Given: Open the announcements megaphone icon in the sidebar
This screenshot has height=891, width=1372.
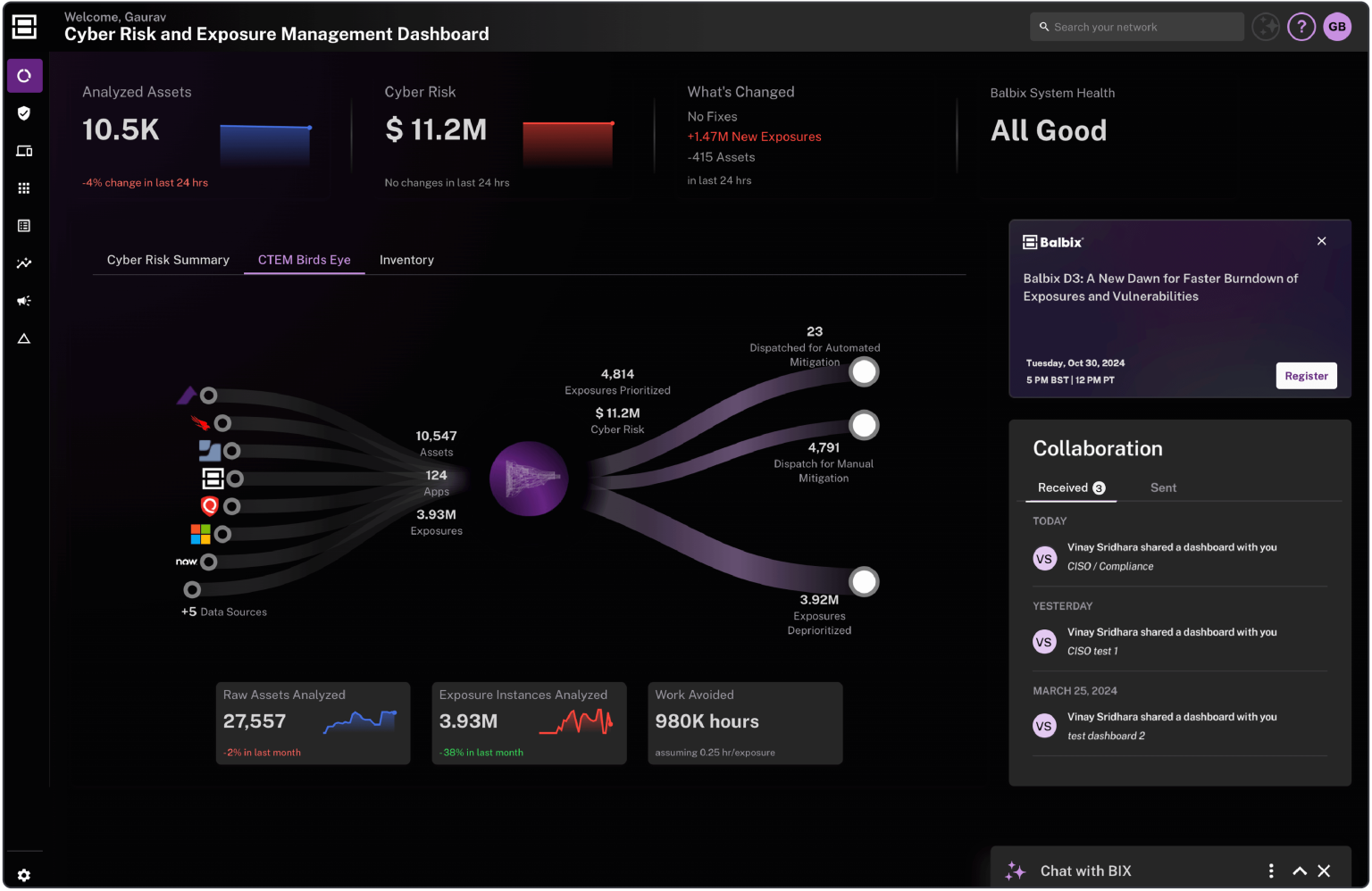Looking at the screenshot, I should 24,300.
